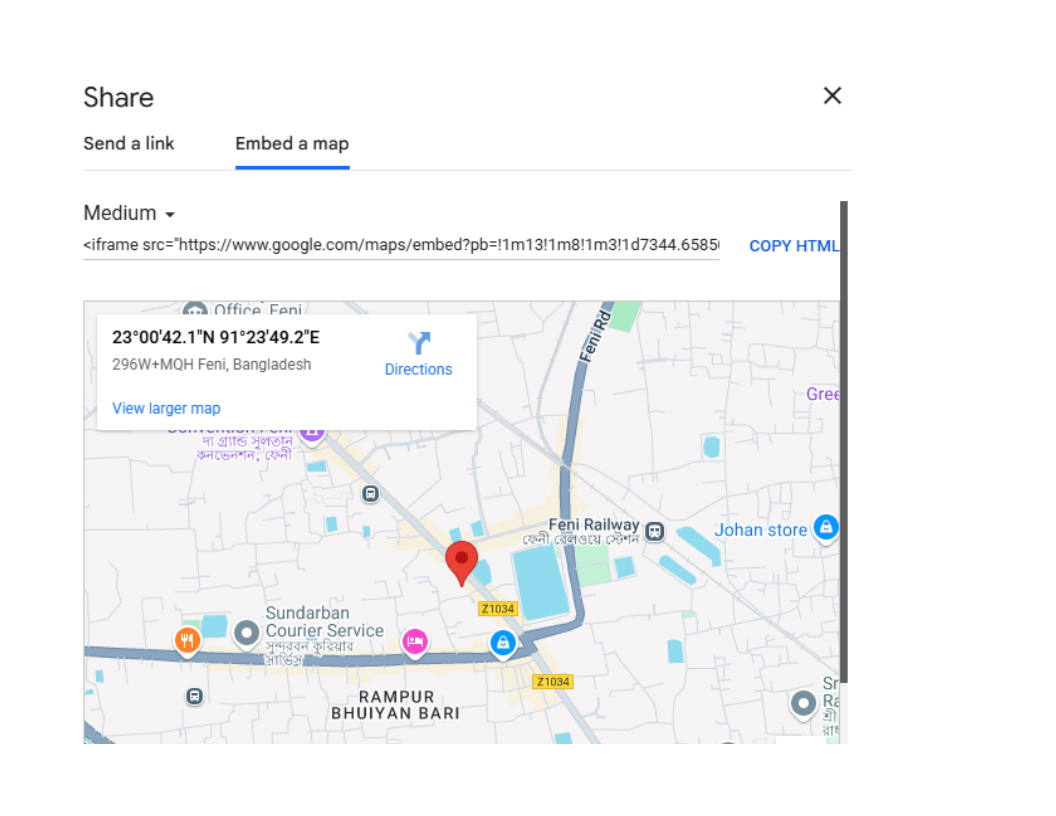Select the Embed a map tab
Image resolution: width=1056 pixels, height=816 pixels.
coord(292,143)
